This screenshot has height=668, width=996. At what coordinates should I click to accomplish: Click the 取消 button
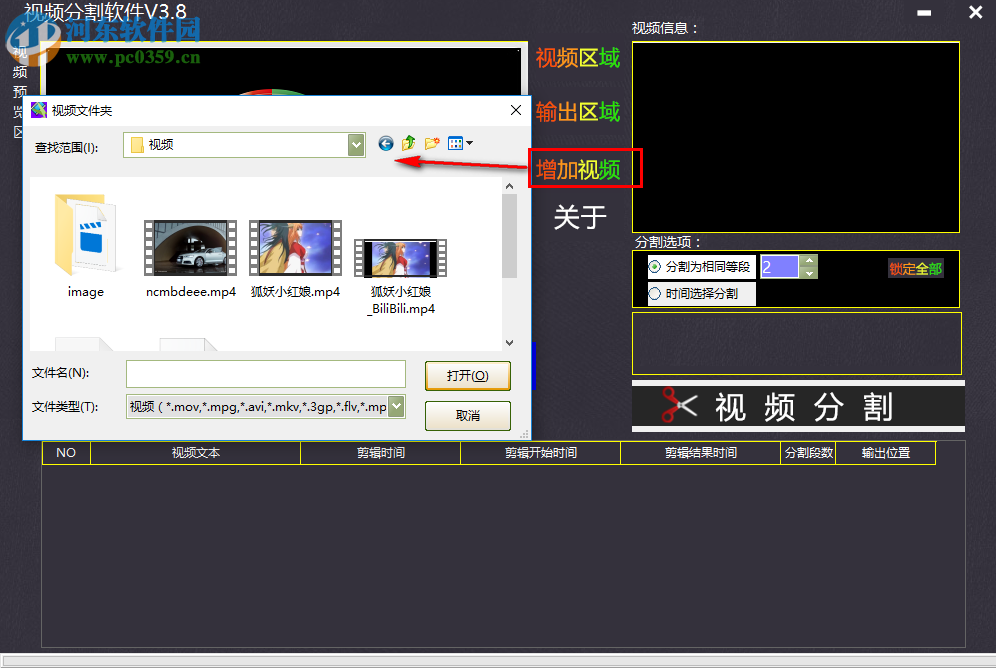click(x=468, y=416)
